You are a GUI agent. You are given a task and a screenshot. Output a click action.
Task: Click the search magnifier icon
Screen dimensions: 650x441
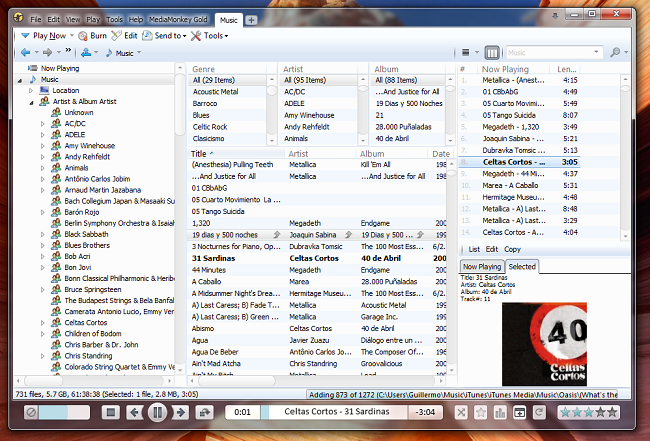point(615,52)
